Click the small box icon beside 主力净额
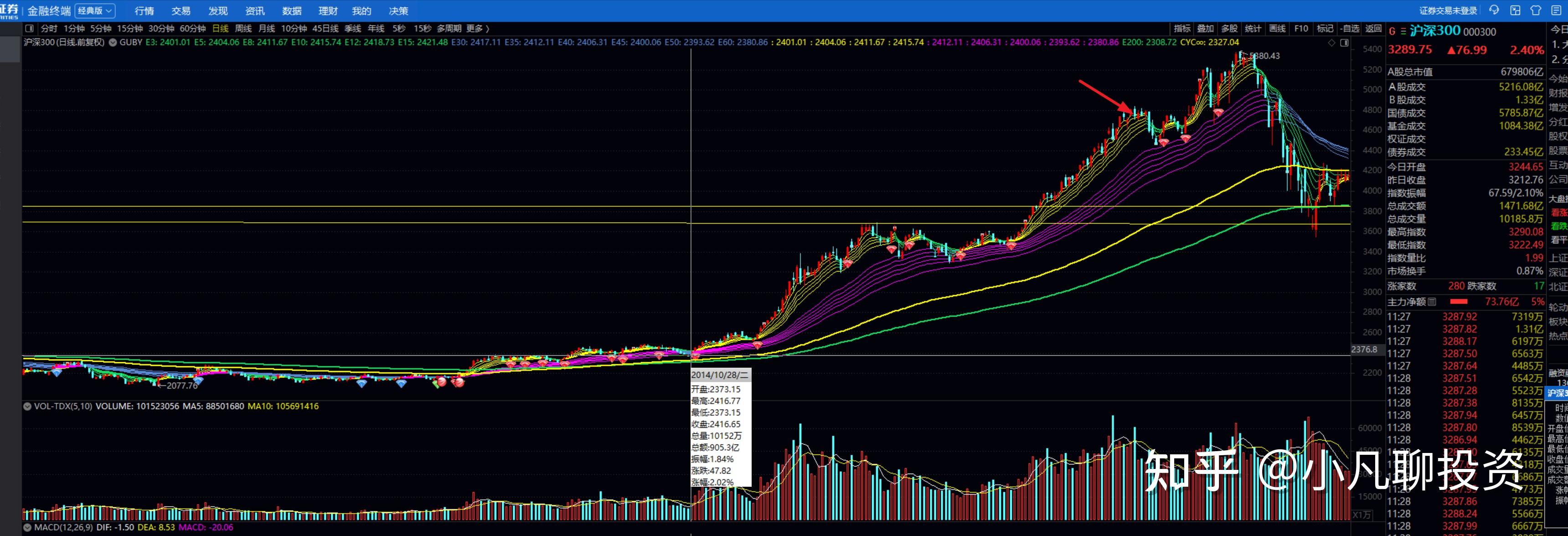The width and height of the screenshot is (1568, 536). click(x=1432, y=302)
